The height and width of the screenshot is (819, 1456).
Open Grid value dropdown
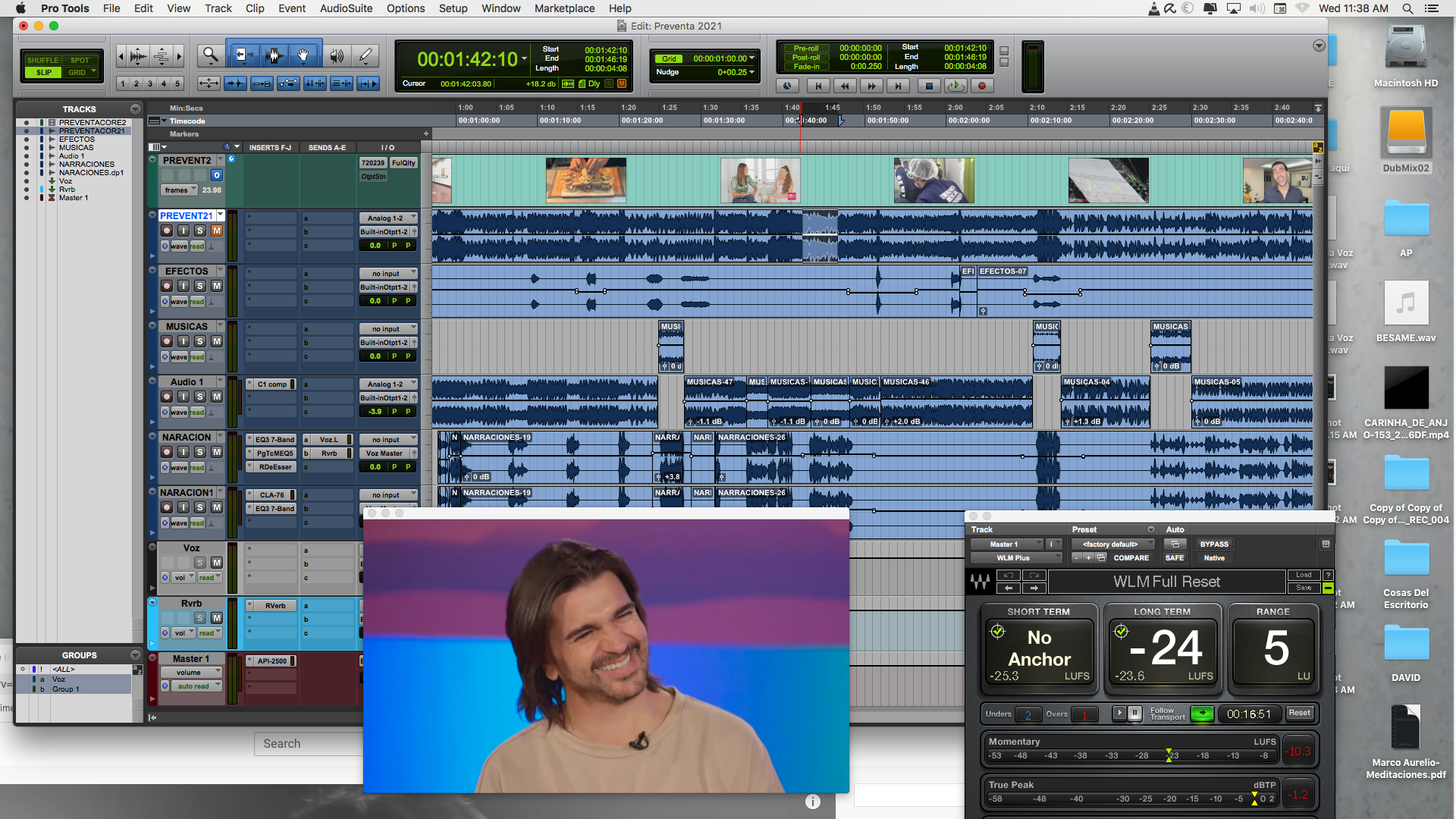point(752,58)
